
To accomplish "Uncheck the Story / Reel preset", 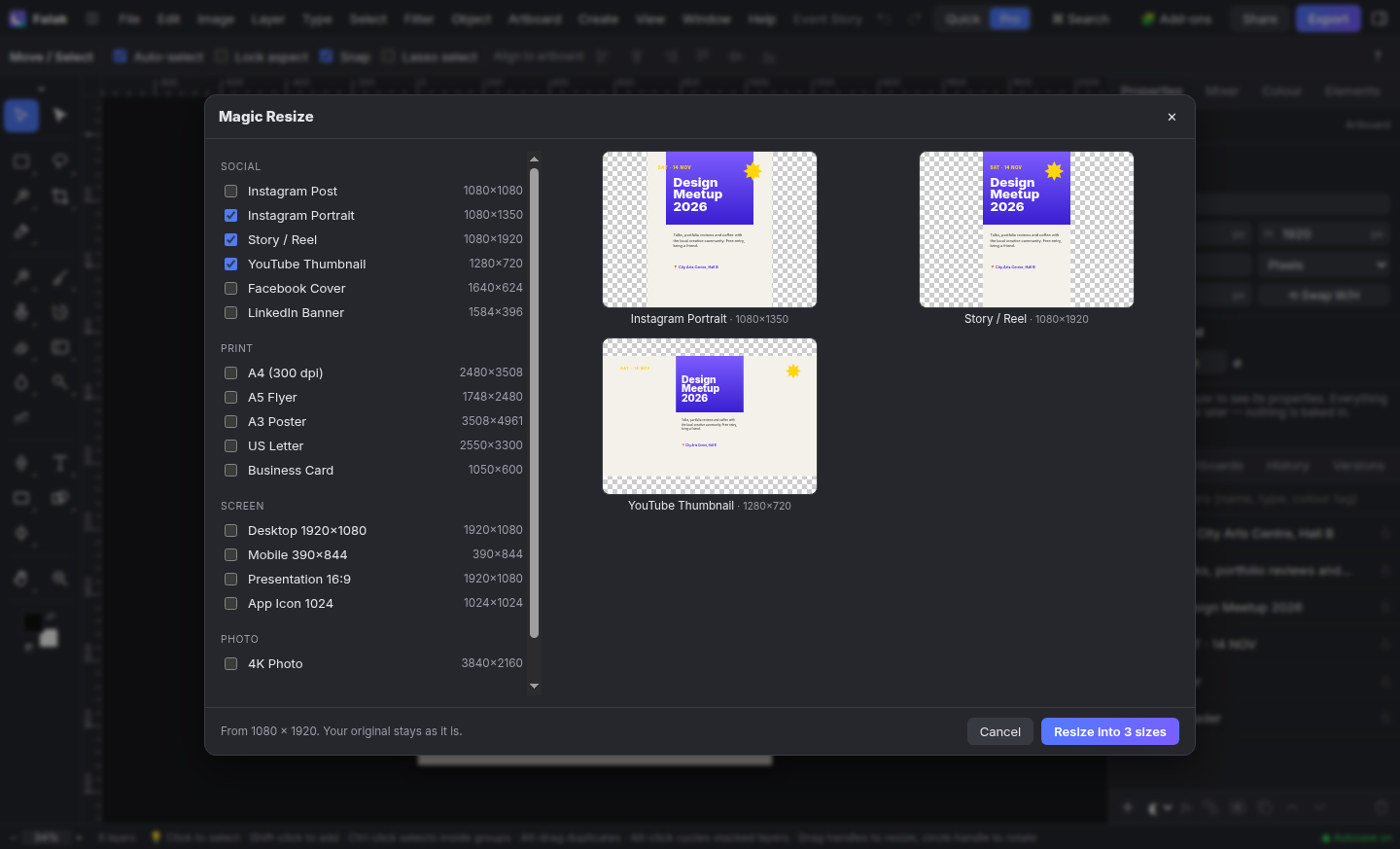I will click(230, 239).
